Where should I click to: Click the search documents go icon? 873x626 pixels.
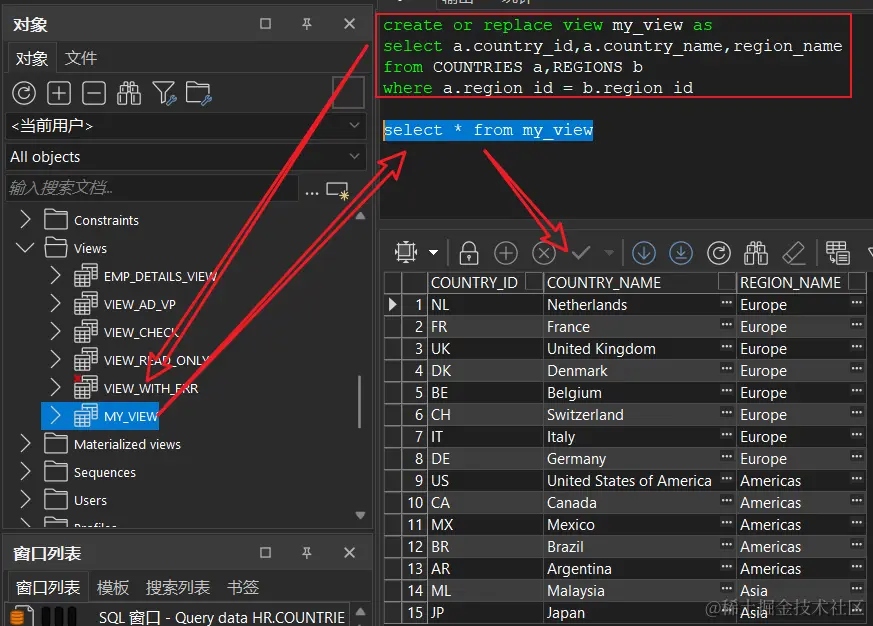pyautogui.click(x=337, y=190)
